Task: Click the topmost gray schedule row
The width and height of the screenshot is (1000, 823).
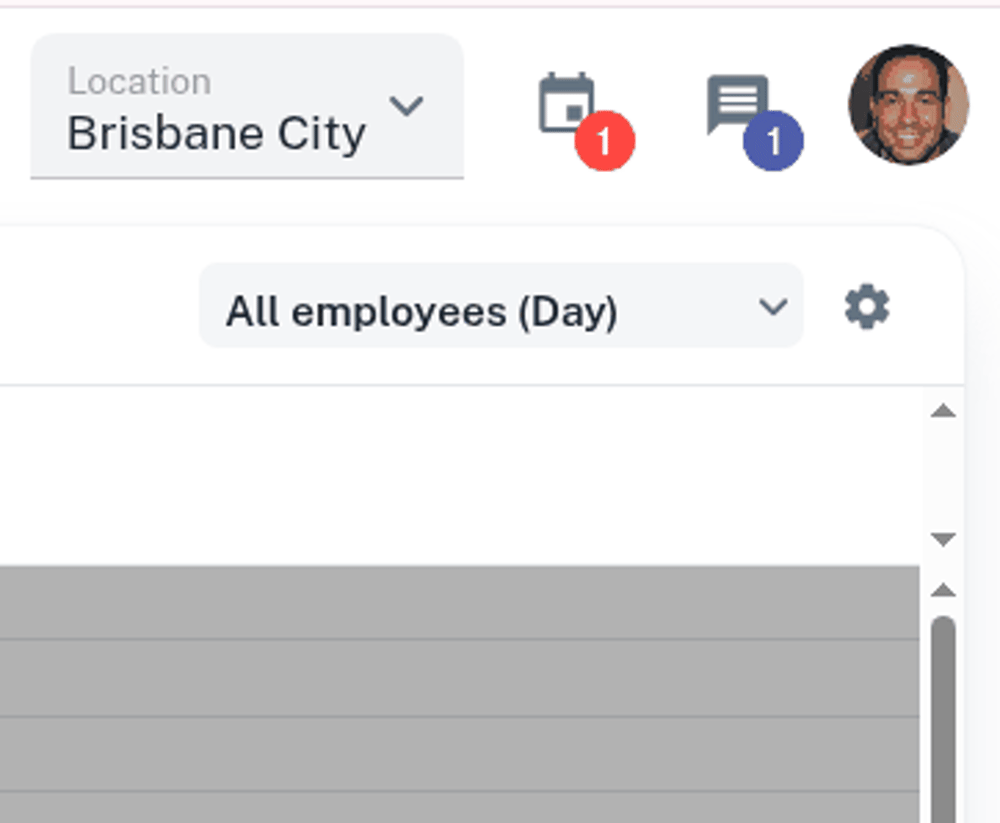Action: pos(460,602)
